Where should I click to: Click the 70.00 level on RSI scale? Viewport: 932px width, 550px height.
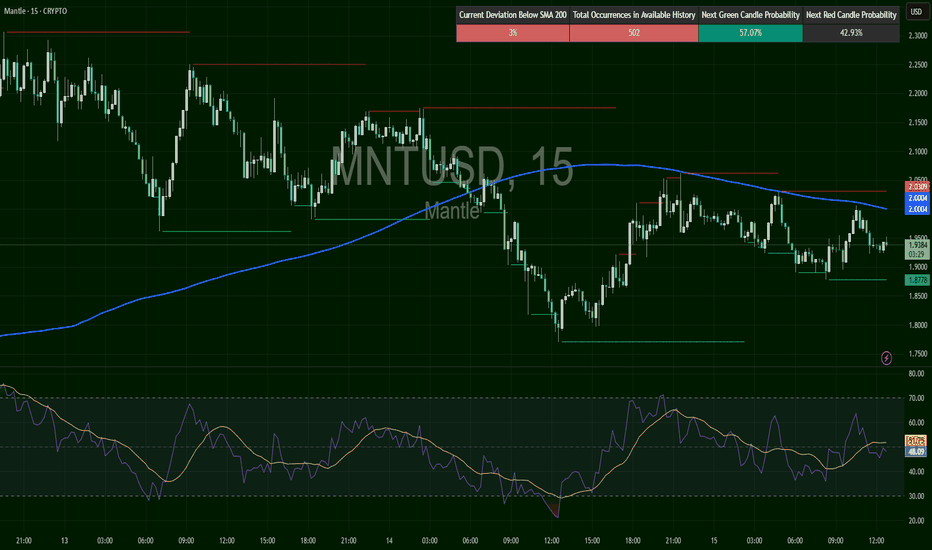pos(917,398)
